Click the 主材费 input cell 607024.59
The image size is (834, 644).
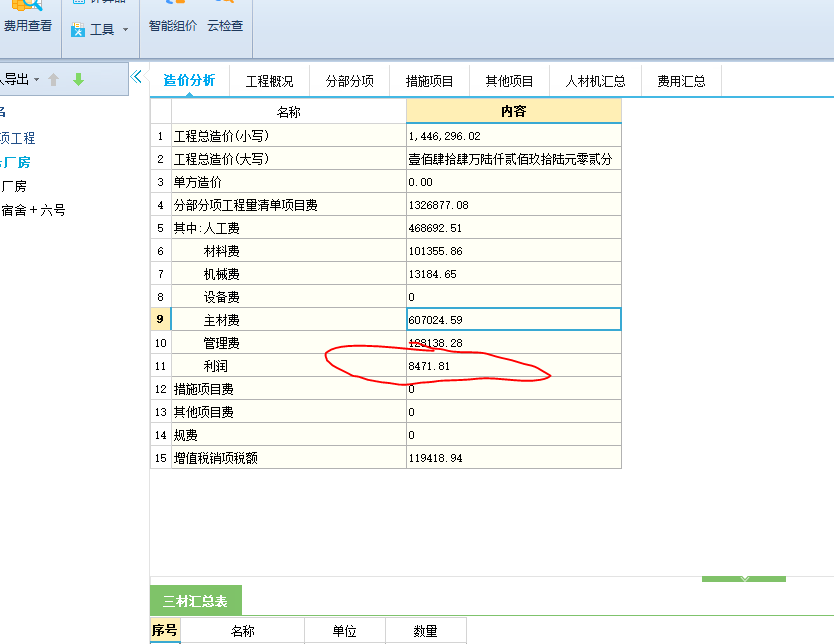(x=514, y=320)
